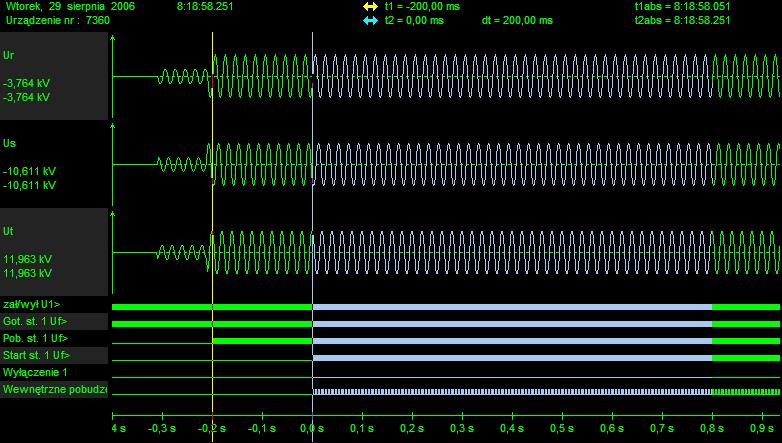Screen dimensions: 782x443
Task: Select the Us channel label panel
Action: (54, 164)
